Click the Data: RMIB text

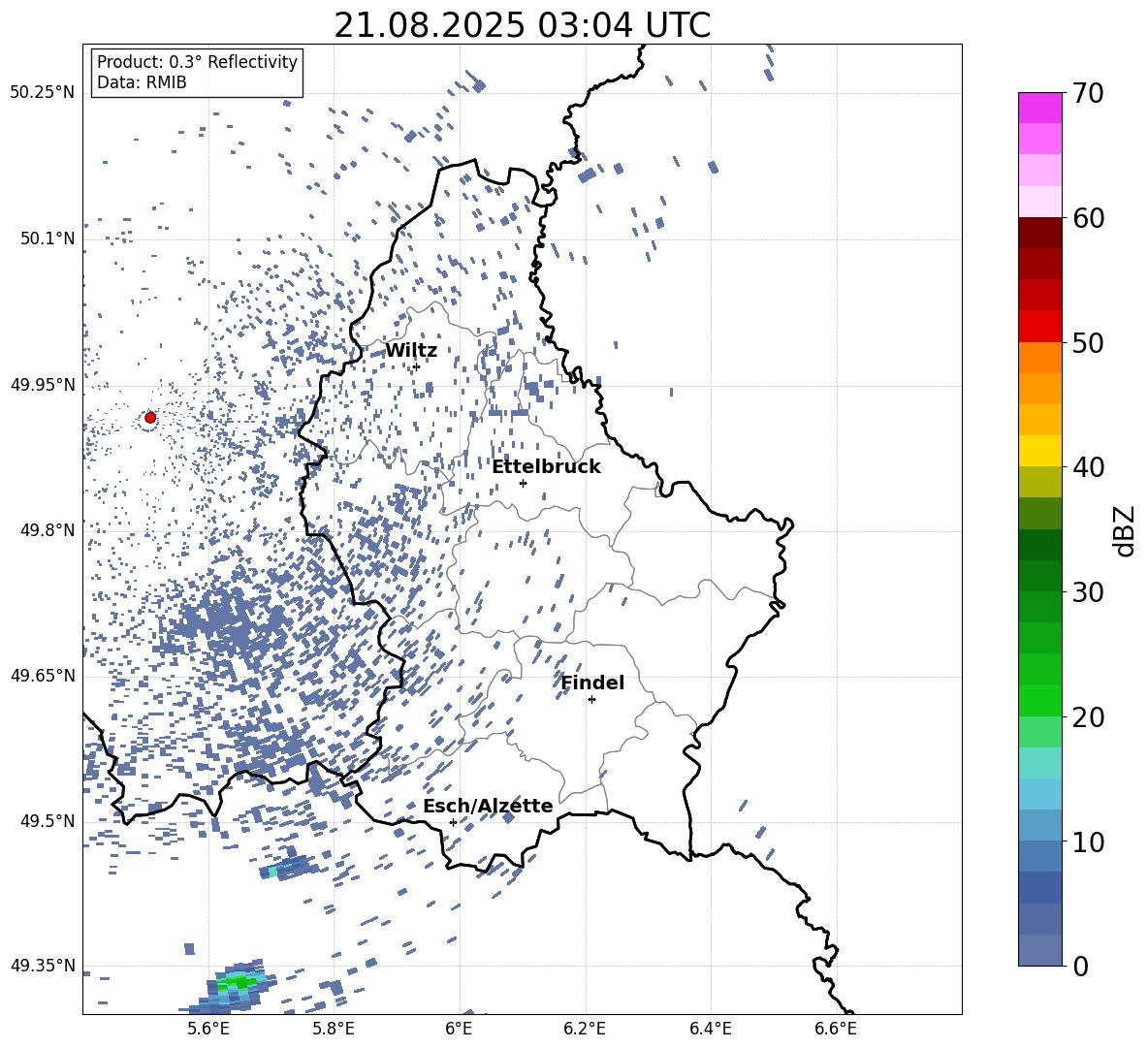pyautogui.click(x=142, y=82)
